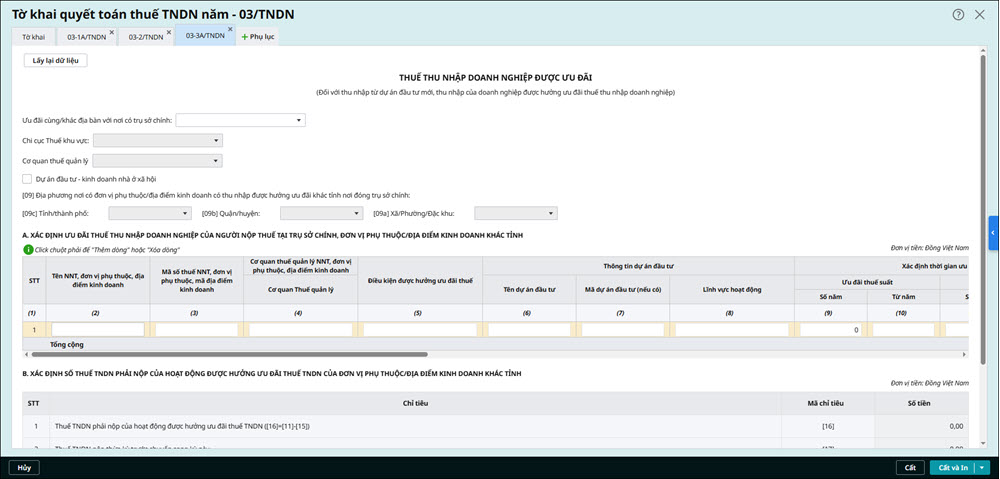Image resolution: width=1000 pixels, height=479 pixels.
Task: Click the green plus Phụ lục icon
Action: pyautogui.click(x=245, y=37)
